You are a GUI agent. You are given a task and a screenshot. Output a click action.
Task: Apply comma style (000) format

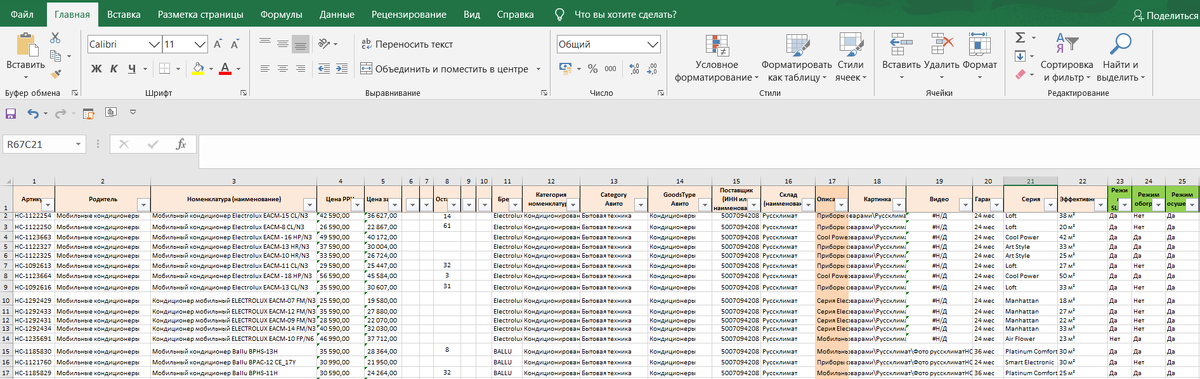[610, 68]
